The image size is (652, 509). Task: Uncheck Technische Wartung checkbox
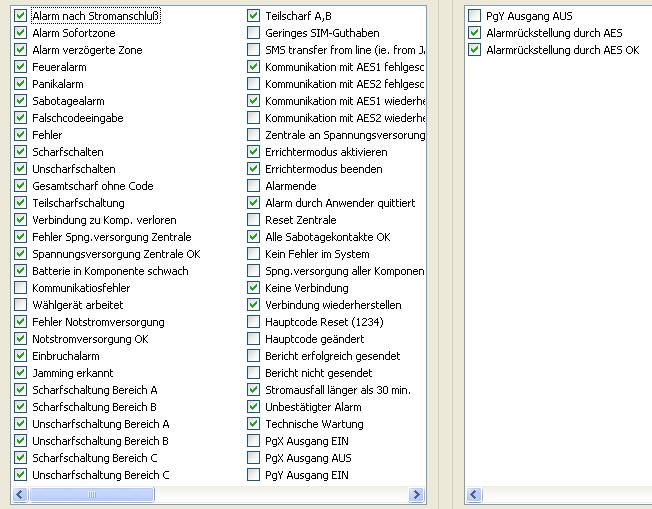[254, 424]
